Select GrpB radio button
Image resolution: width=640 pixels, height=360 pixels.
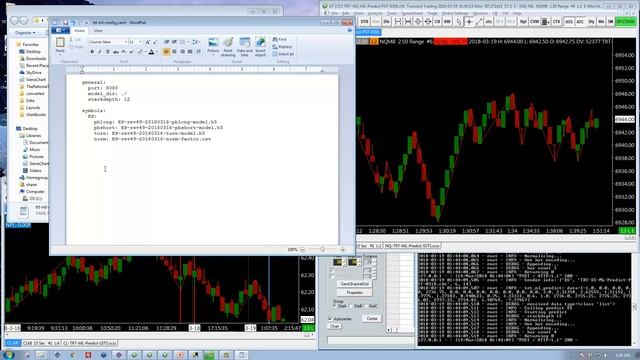point(351,306)
